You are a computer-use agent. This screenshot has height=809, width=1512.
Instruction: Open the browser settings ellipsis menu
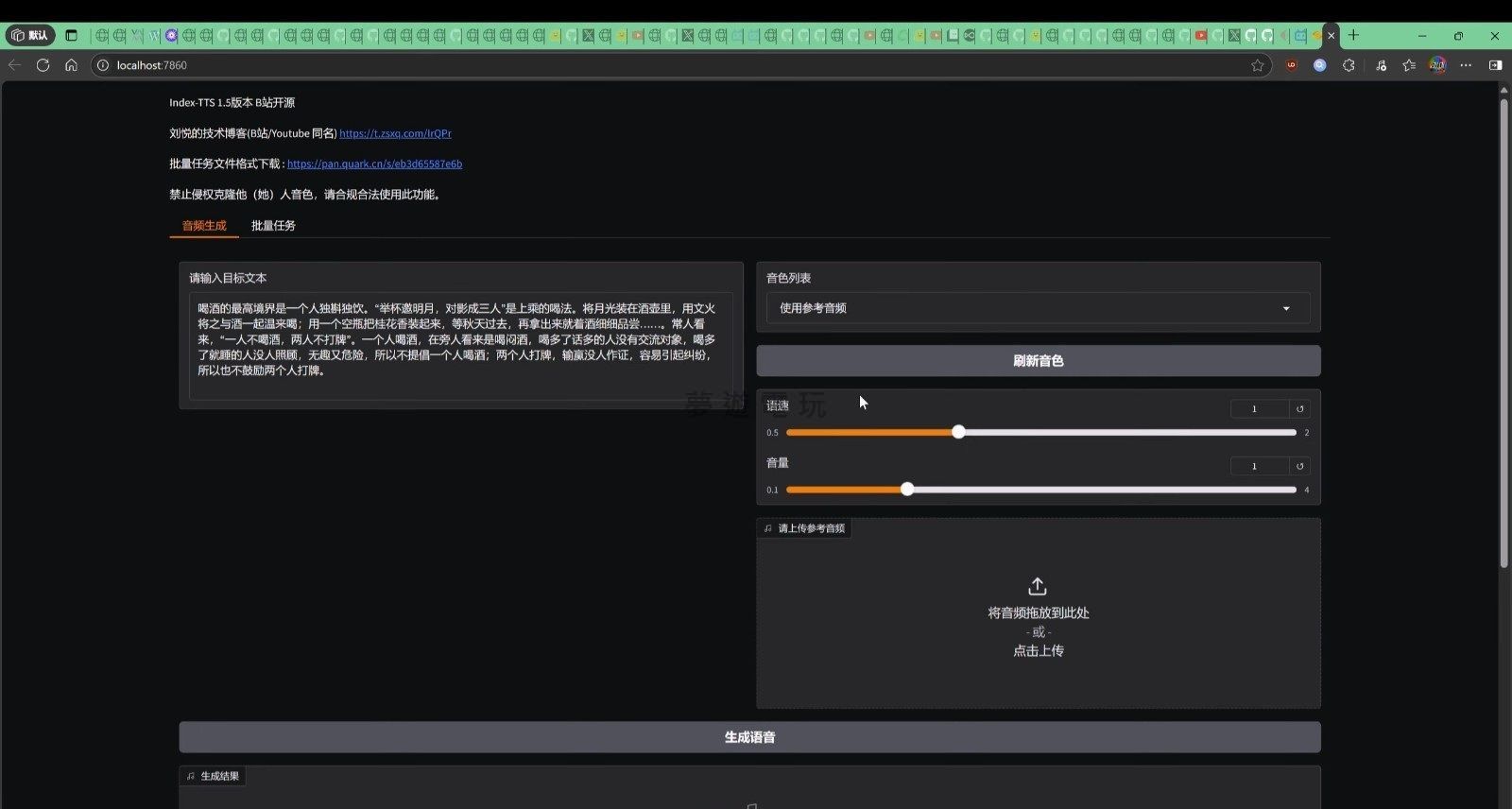pyautogui.click(x=1466, y=65)
